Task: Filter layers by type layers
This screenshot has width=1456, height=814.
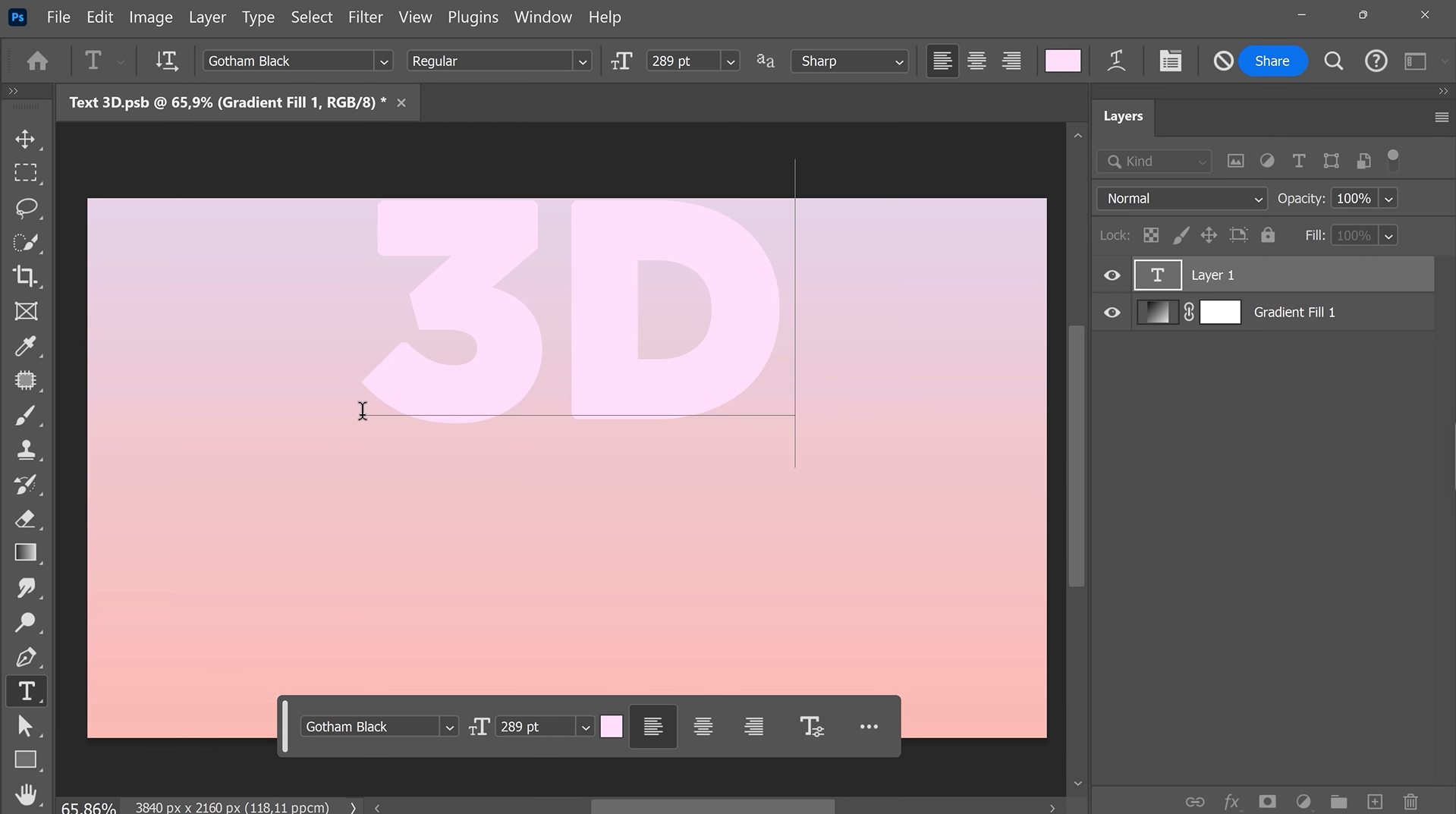Action: (x=1298, y=161)
